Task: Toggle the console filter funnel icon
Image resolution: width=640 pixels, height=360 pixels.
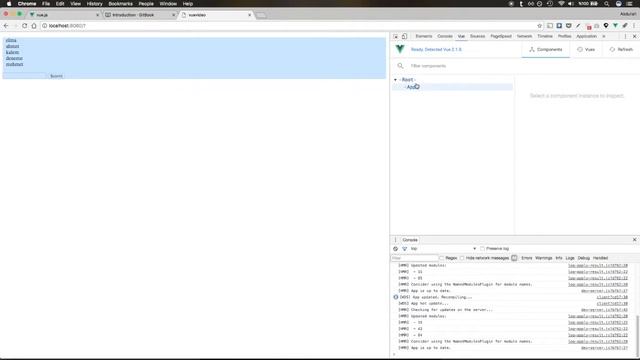Action: [404, 249]
